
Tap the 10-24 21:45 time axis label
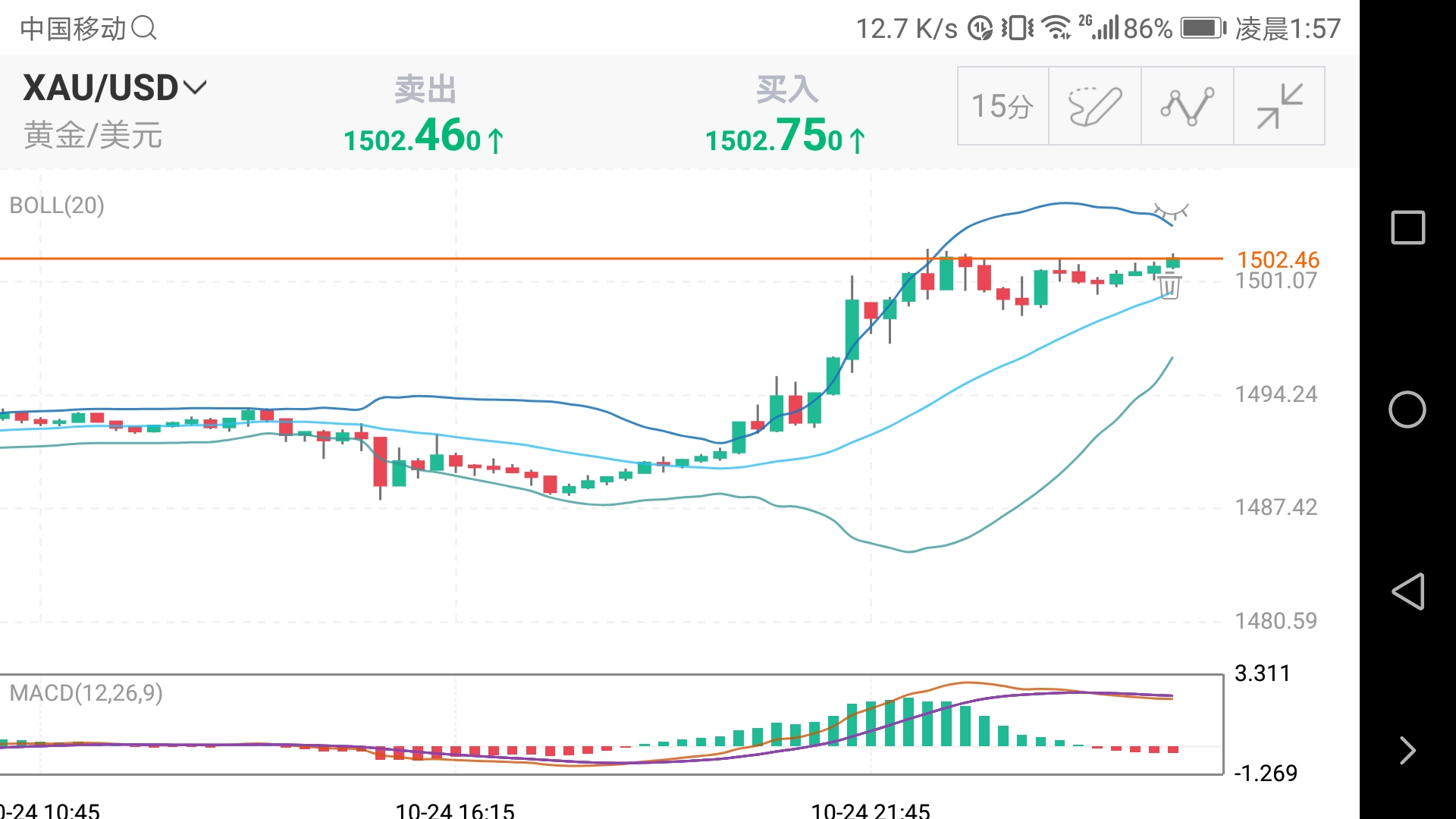click(871, 811)
